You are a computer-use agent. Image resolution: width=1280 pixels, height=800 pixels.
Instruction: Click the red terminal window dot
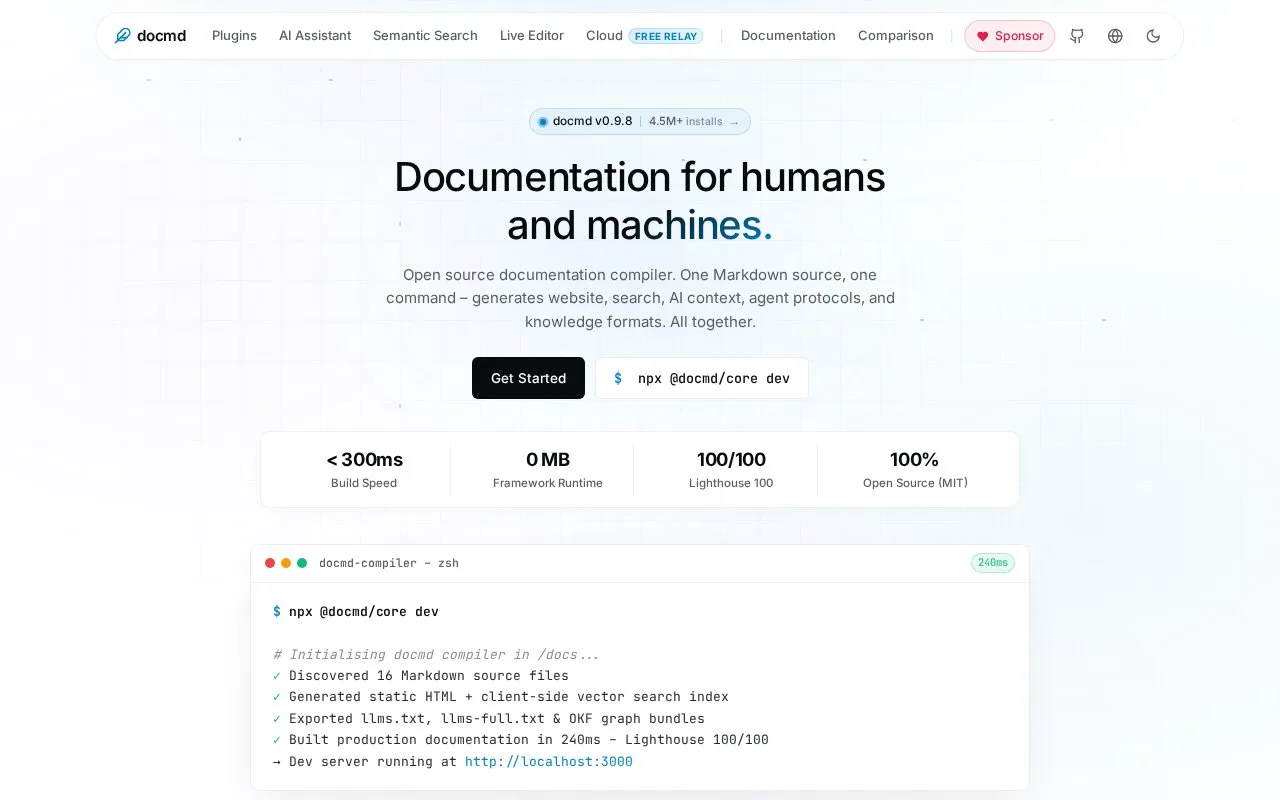[270, 563]
